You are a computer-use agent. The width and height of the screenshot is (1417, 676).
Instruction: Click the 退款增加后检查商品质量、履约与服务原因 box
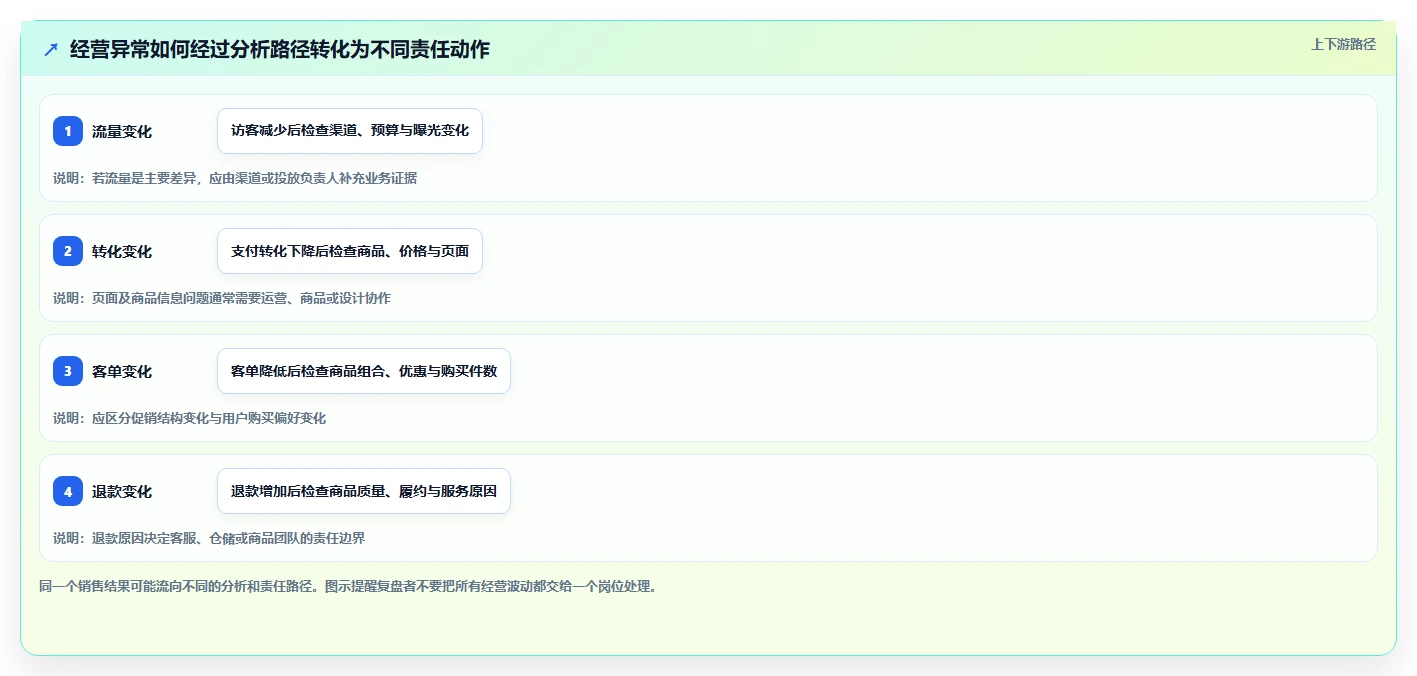pos(364,491)
